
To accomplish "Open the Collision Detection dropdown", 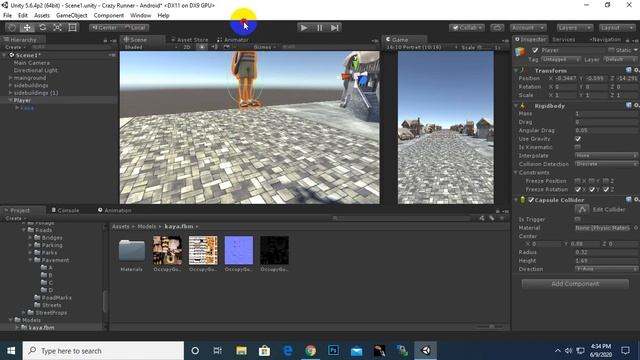I will click(x=606, y=164).
